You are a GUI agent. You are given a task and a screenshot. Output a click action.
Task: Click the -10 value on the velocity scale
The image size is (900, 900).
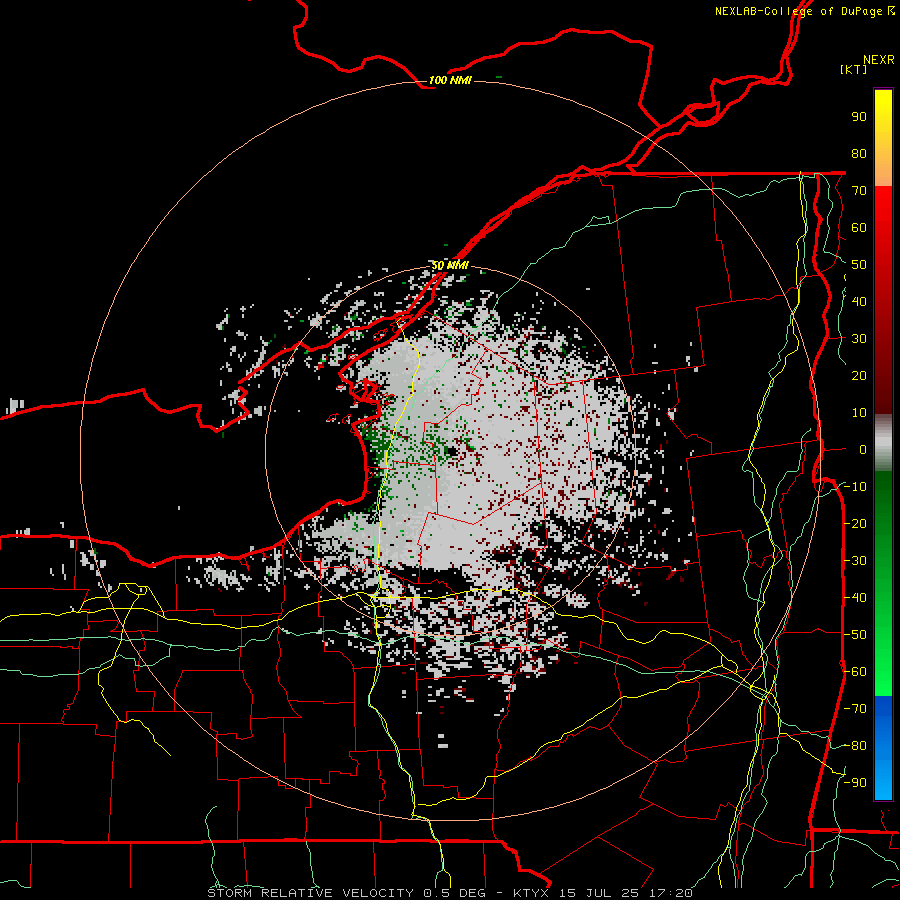point(855,487)
